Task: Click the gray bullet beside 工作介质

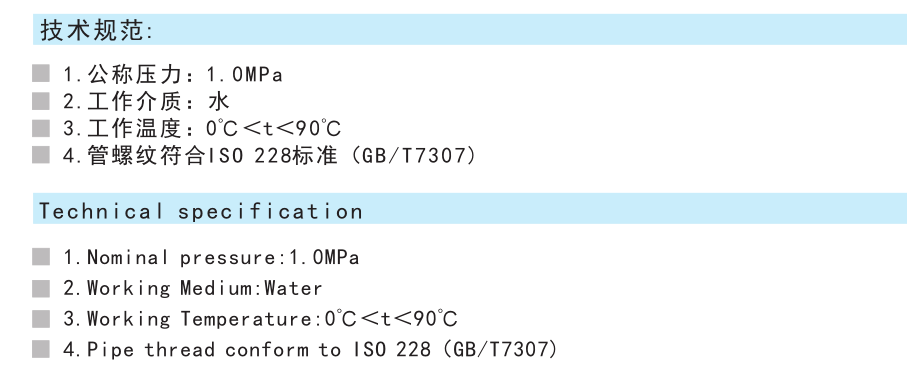Action: click(x=41, y=101)
